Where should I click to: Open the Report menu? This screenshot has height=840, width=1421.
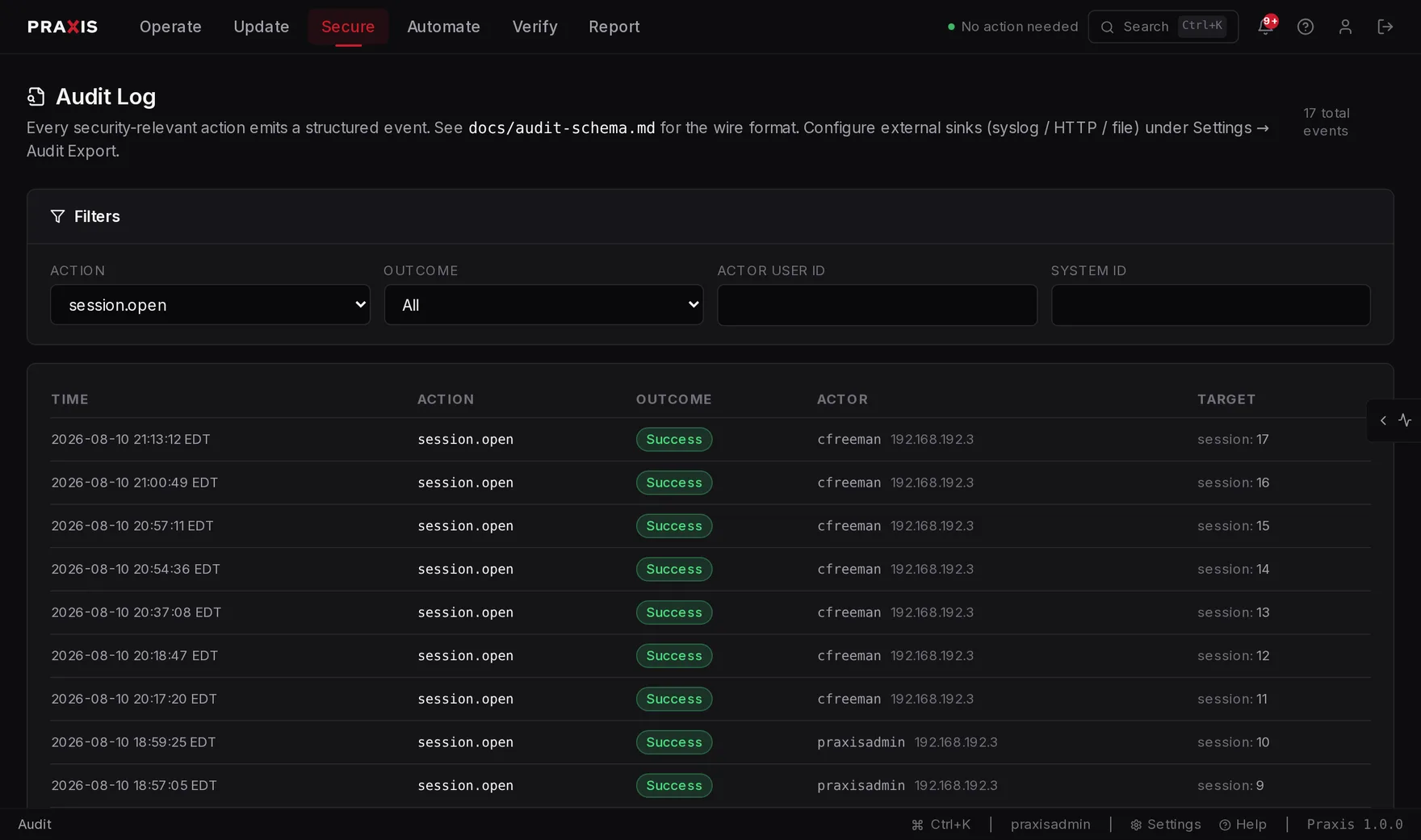click(x=614, y=27)
